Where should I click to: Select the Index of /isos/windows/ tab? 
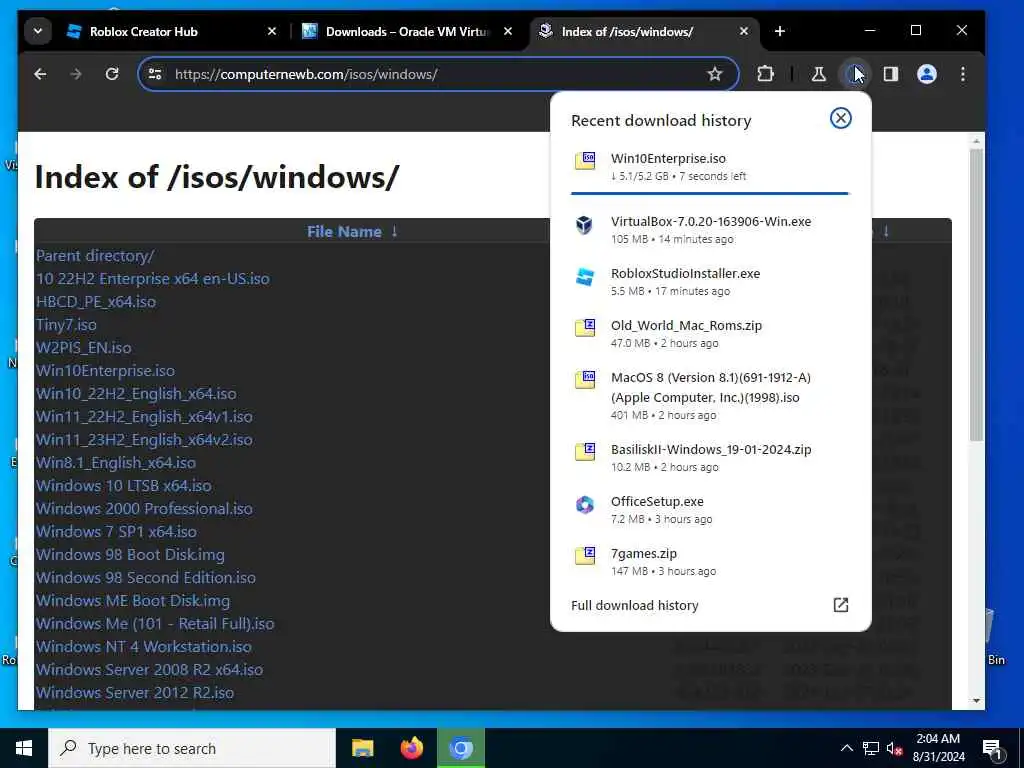click(x=643, y=31)
